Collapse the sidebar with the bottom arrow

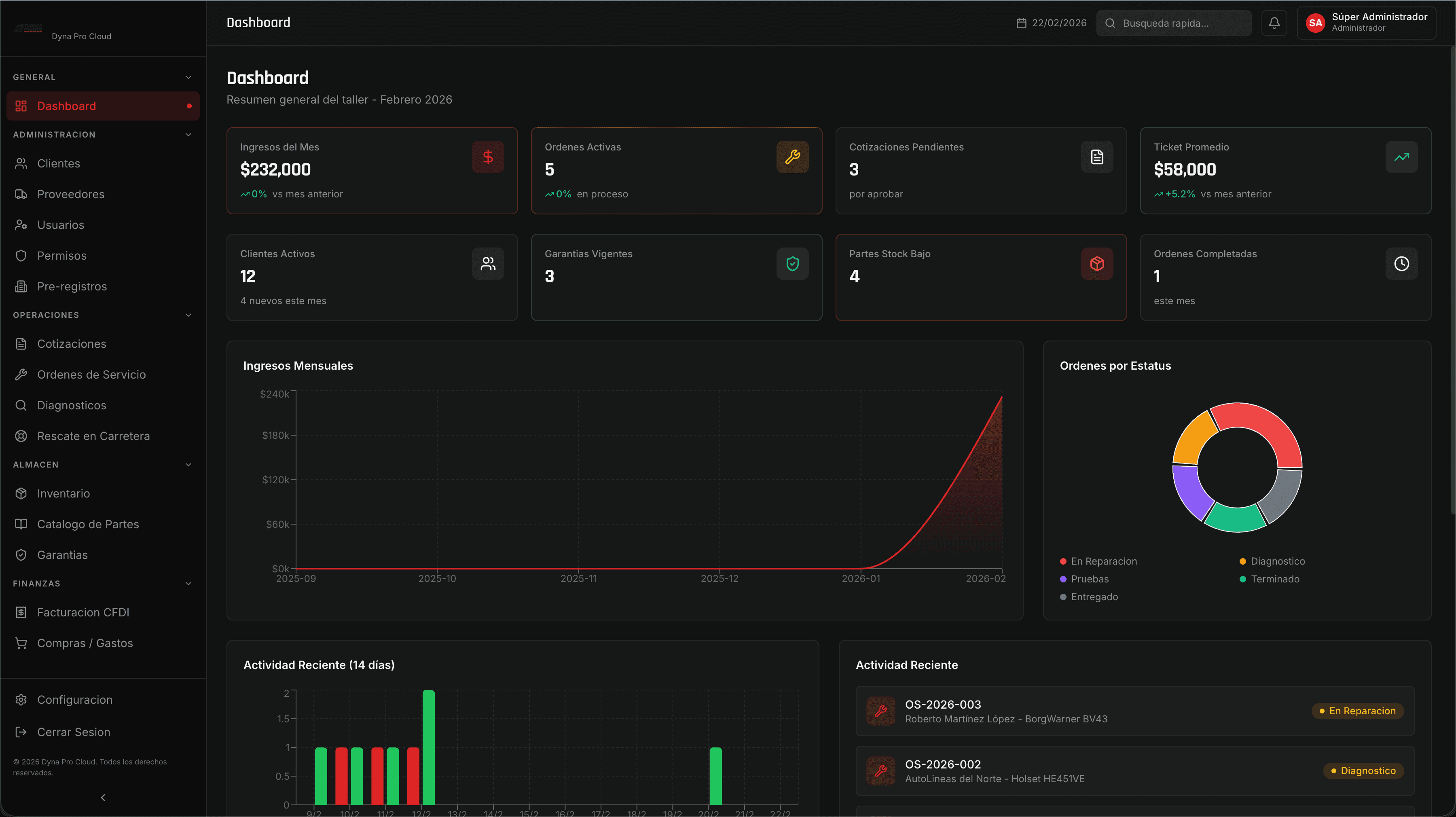point(103,797)
